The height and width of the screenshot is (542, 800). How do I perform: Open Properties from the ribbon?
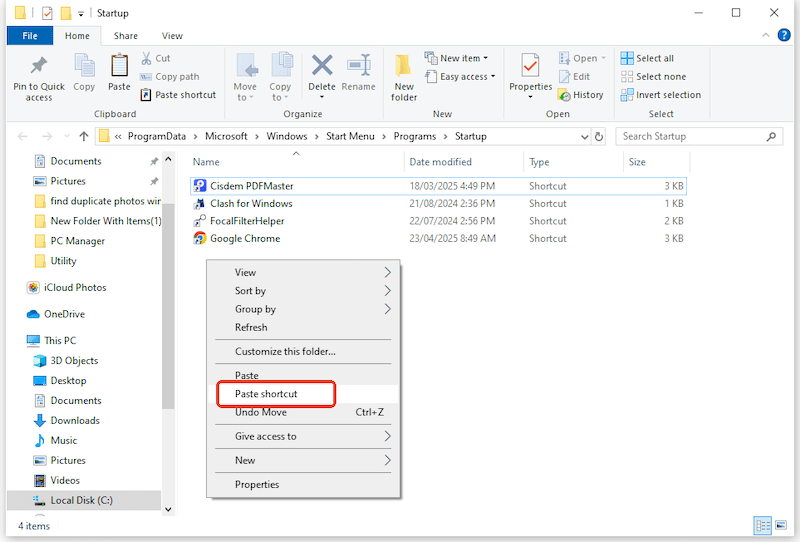tap(530, 68)
